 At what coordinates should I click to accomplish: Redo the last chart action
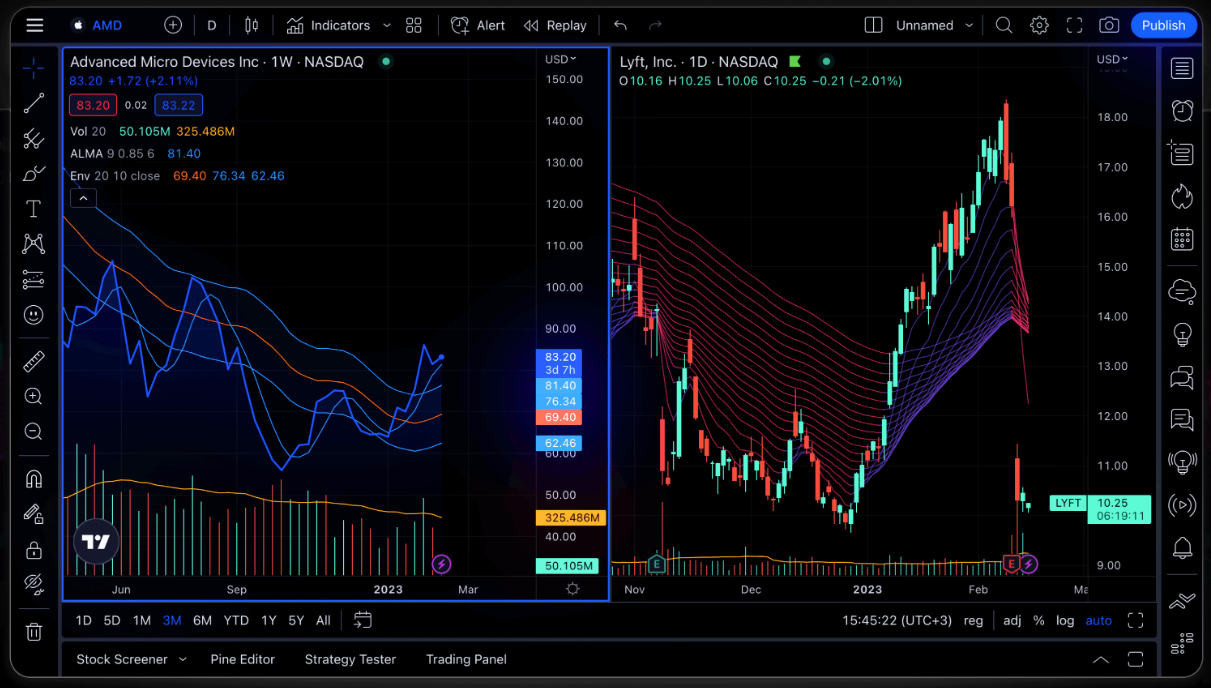(x=655, y=25)
